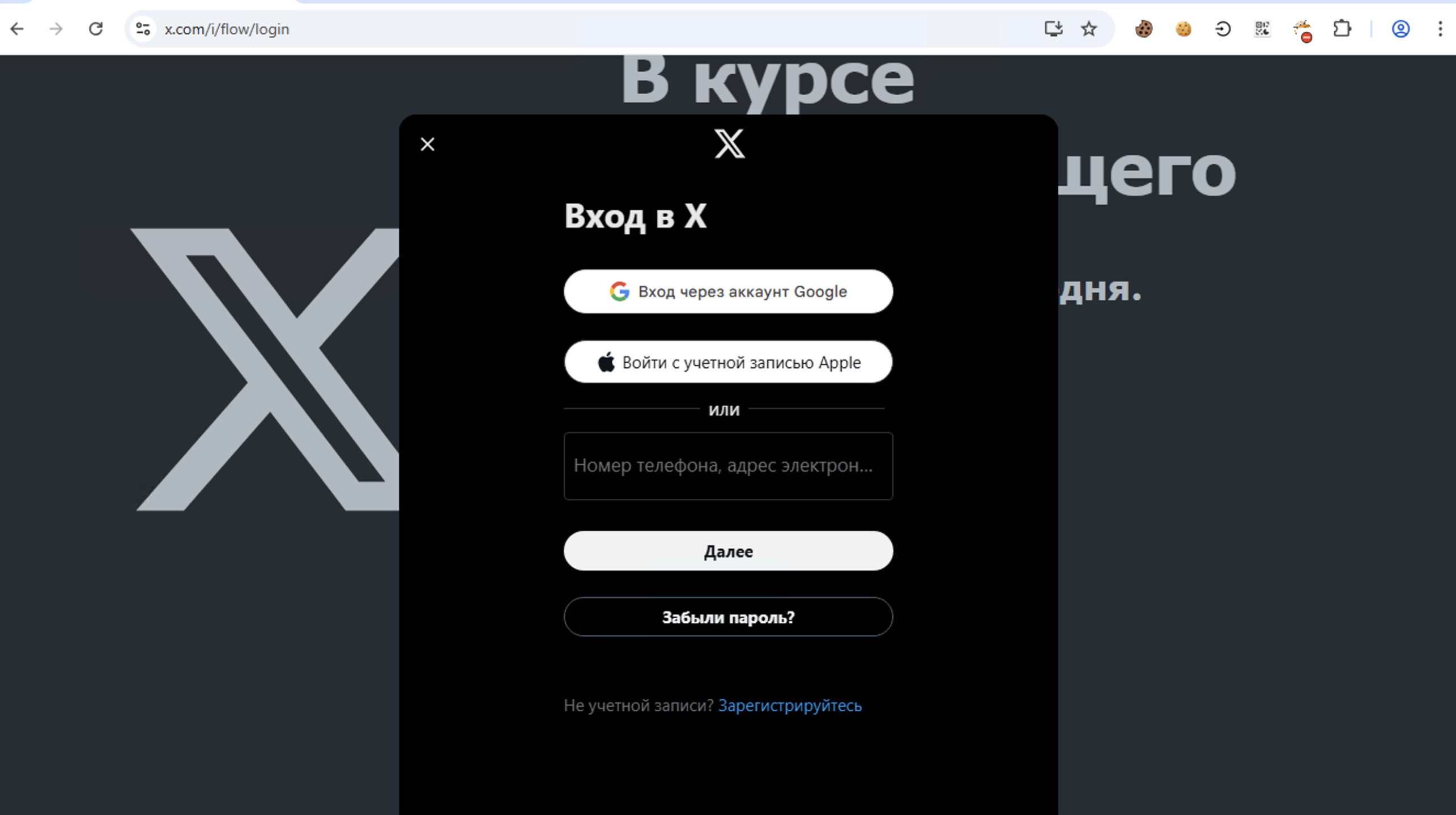Sign in via Google account button
This screenshot has width=1456, height=815.
[x=728, y=291]
